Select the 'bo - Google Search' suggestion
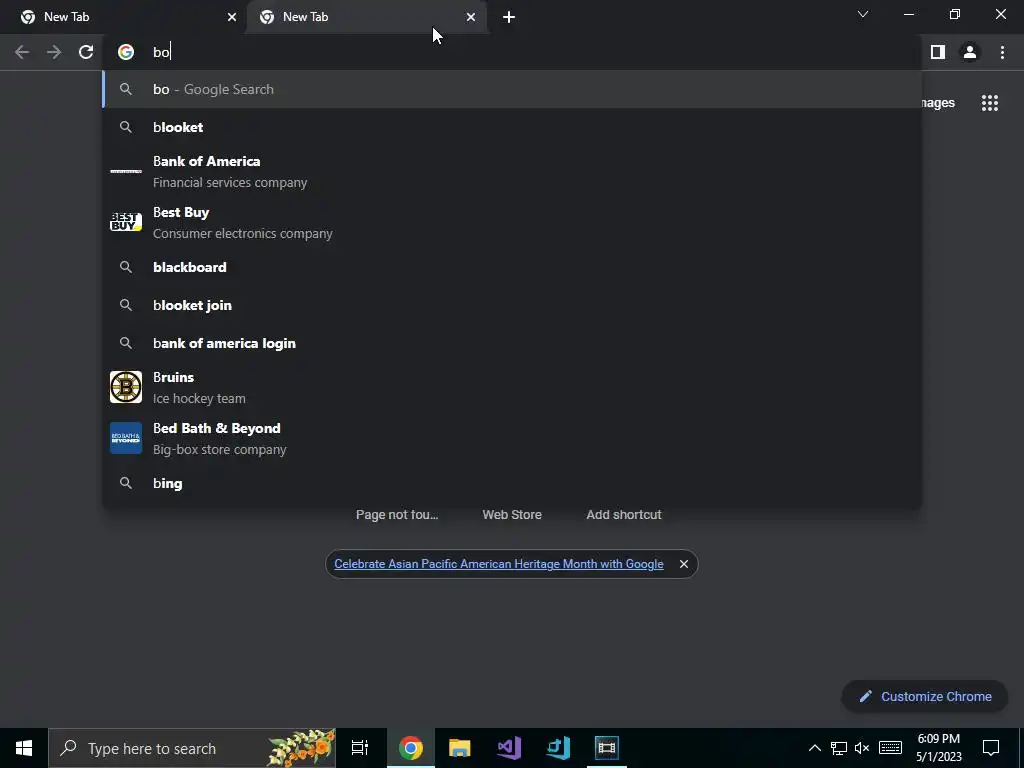The image size is (1024, 768). pos(513,89)
